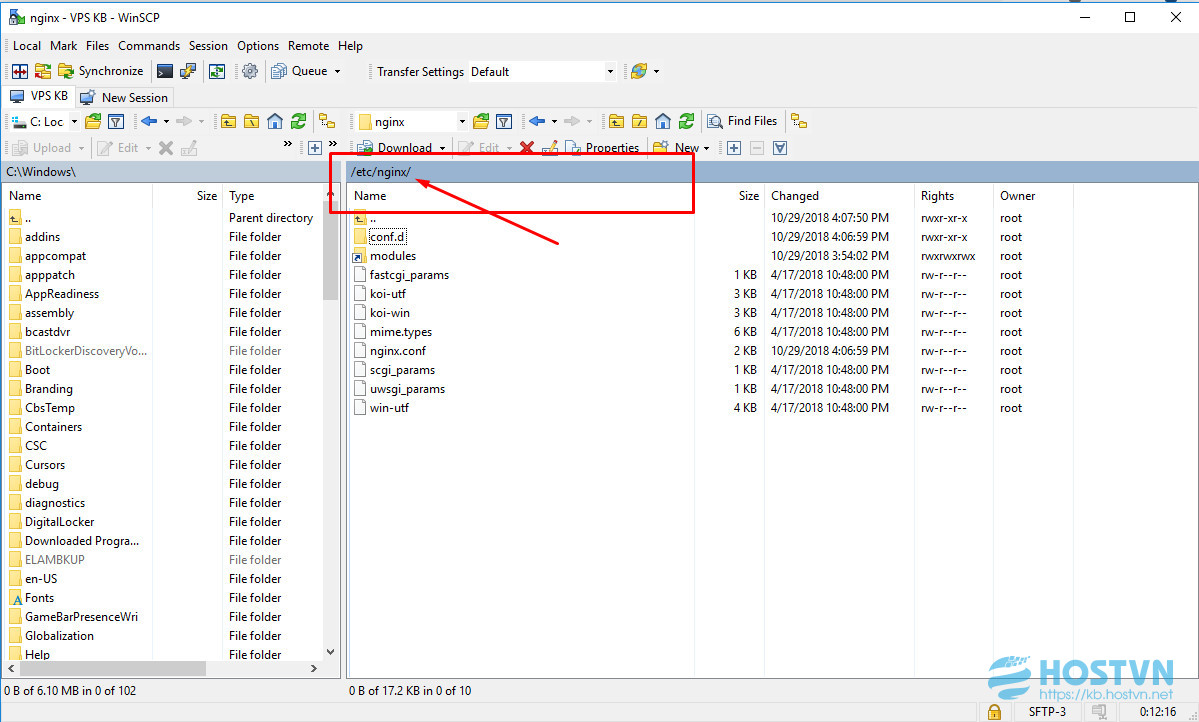Viewport: 1199px width, 722px height.
Task: Click local panel Open Directory icon
Action: click(x=93, y=121)
